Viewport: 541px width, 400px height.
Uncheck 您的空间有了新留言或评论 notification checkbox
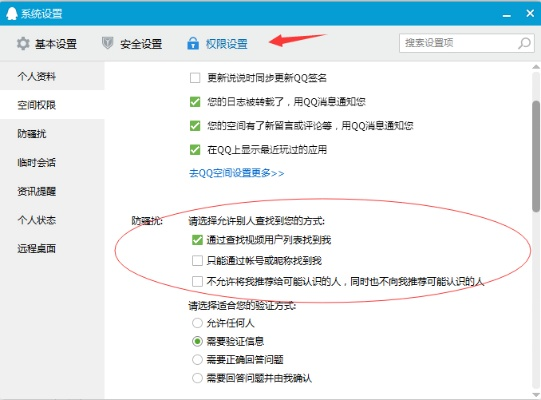(x=195, y=126)
